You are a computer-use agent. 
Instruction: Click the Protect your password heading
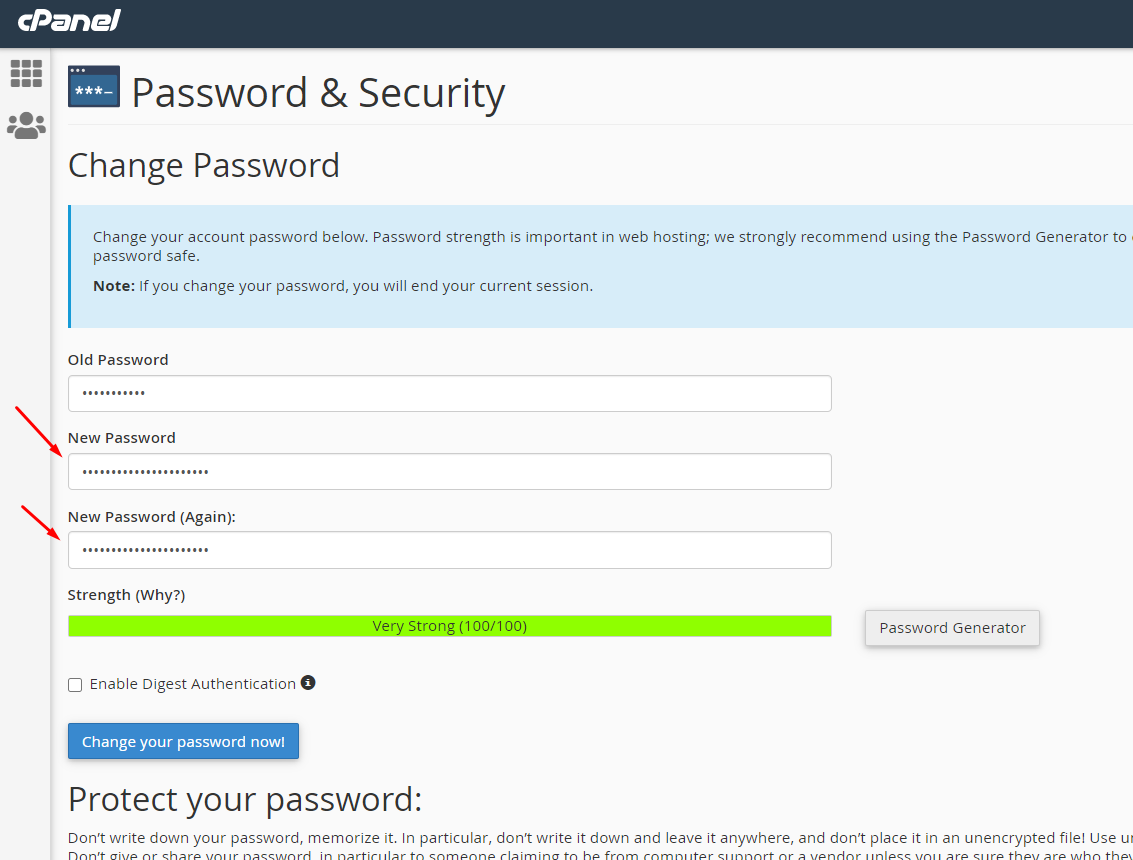click(x=245, y=799)
